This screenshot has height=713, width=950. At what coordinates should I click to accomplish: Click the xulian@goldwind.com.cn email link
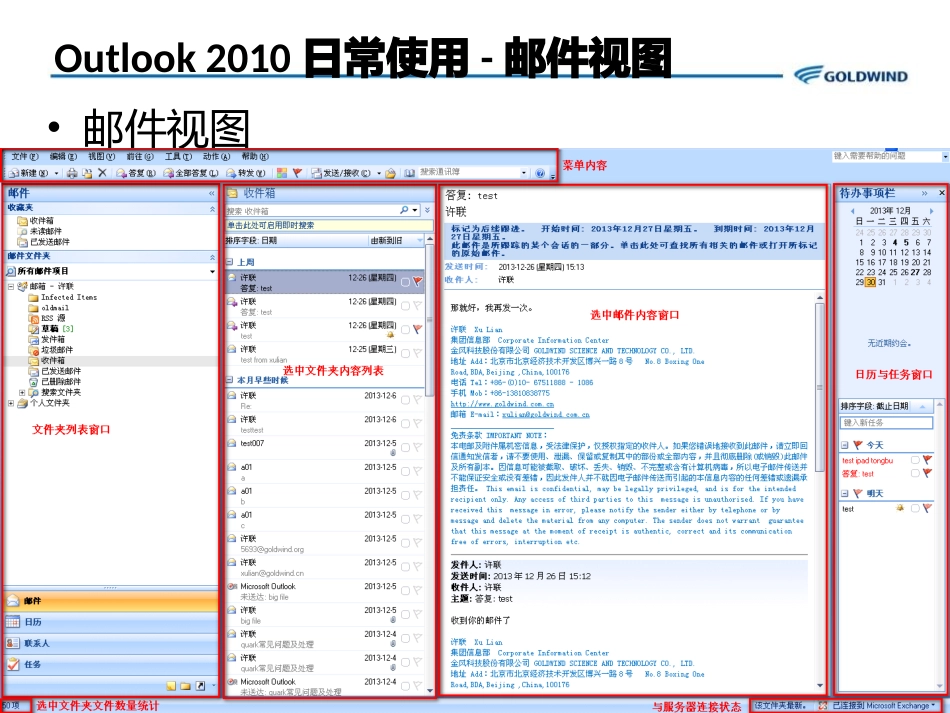click(545, 414)
